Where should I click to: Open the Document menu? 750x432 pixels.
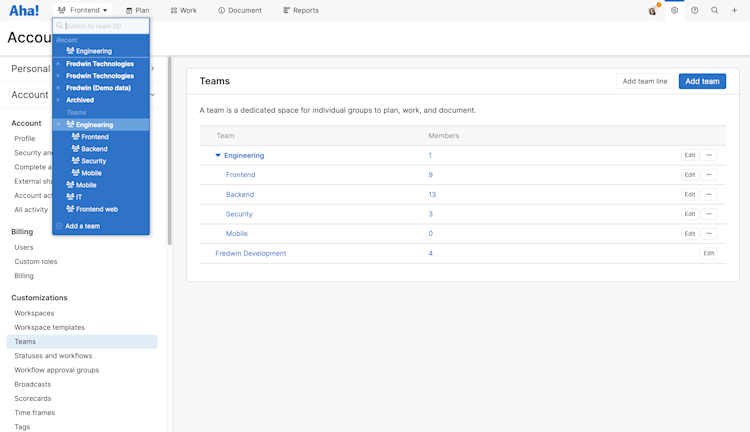[240, 11]
